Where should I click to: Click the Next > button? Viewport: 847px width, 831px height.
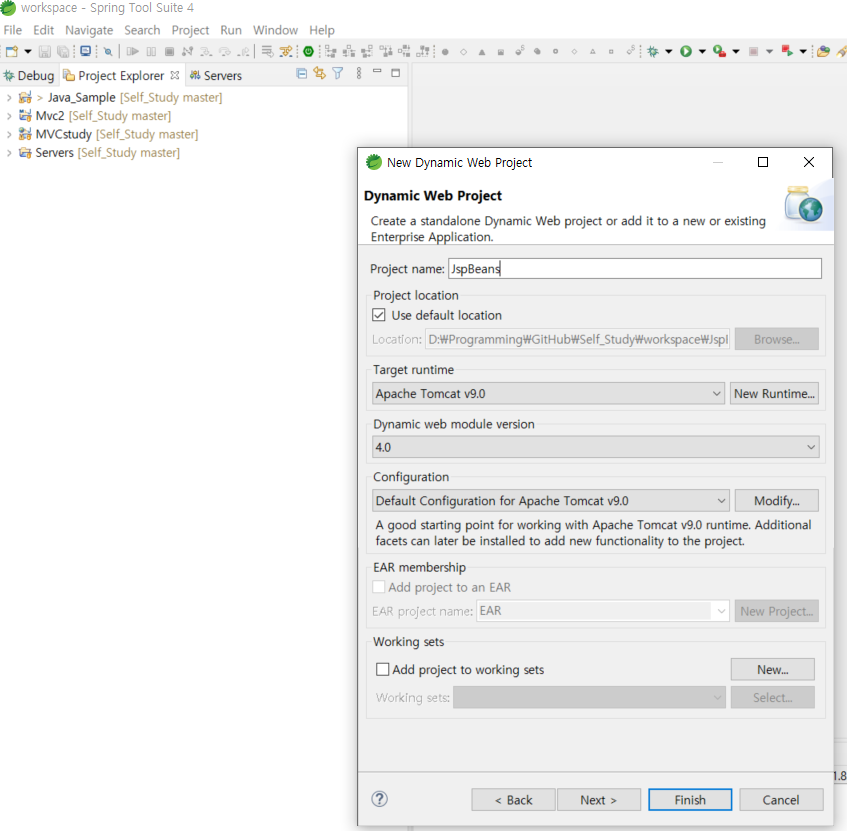pos(599,800)
